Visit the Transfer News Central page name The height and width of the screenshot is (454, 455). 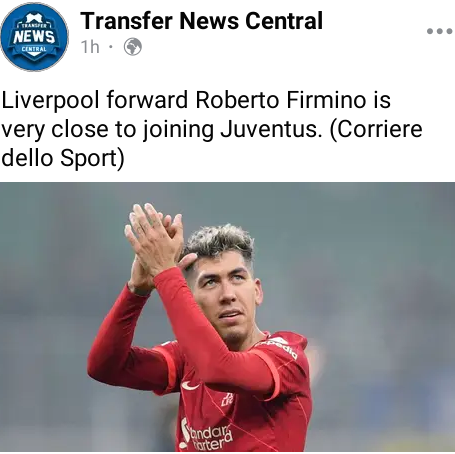(x=201, y=21)
